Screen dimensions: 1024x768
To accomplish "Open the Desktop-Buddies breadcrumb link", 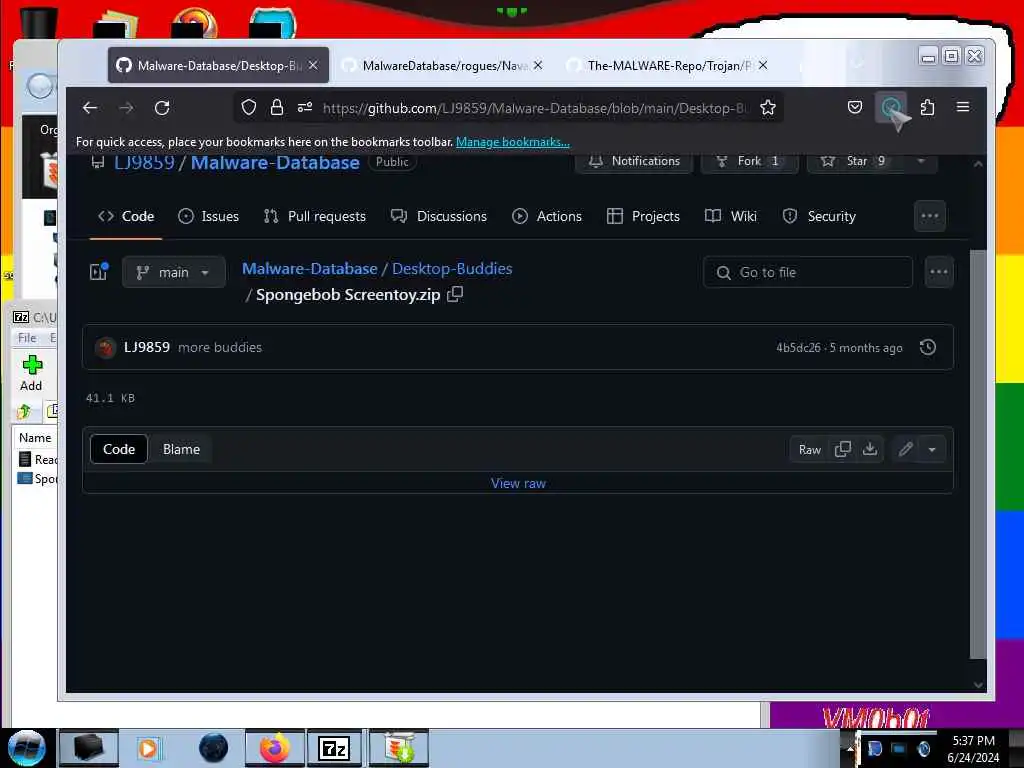I will click(452, 268).
